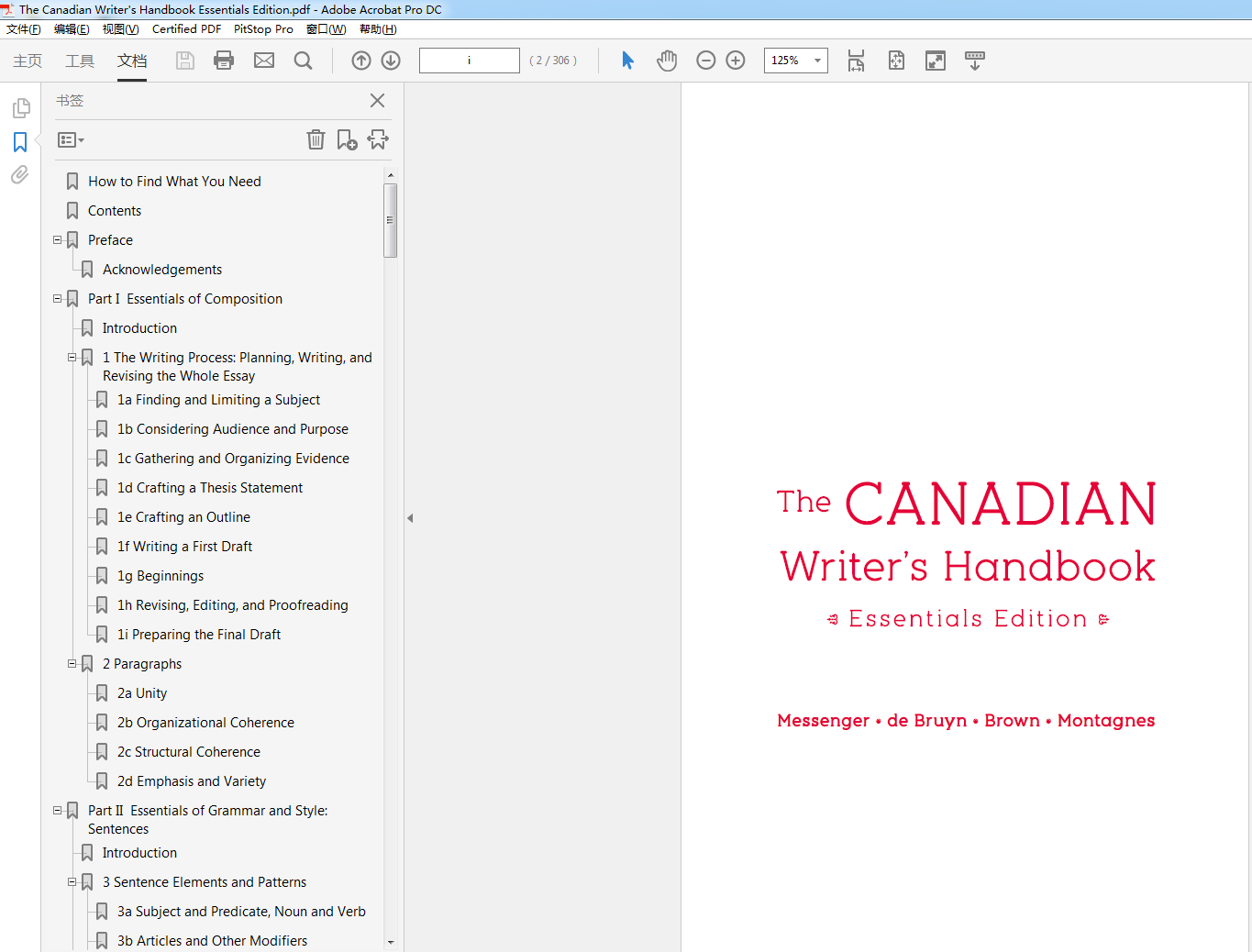Image resolution: width=1252 pixels, height=952 pixels.
Task: Select 1i Preparing the Final Draft
Action: point(199,635)
